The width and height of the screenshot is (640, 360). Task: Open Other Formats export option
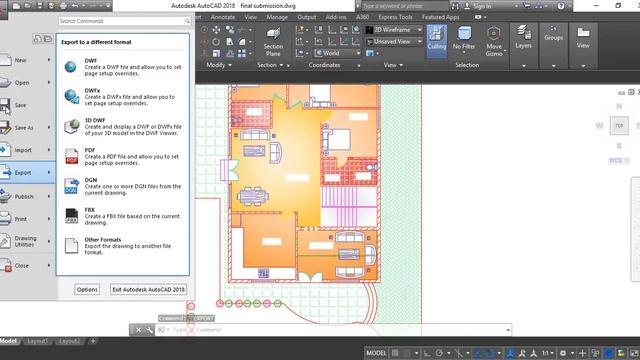pyautogui.click(x=122, y=246)
